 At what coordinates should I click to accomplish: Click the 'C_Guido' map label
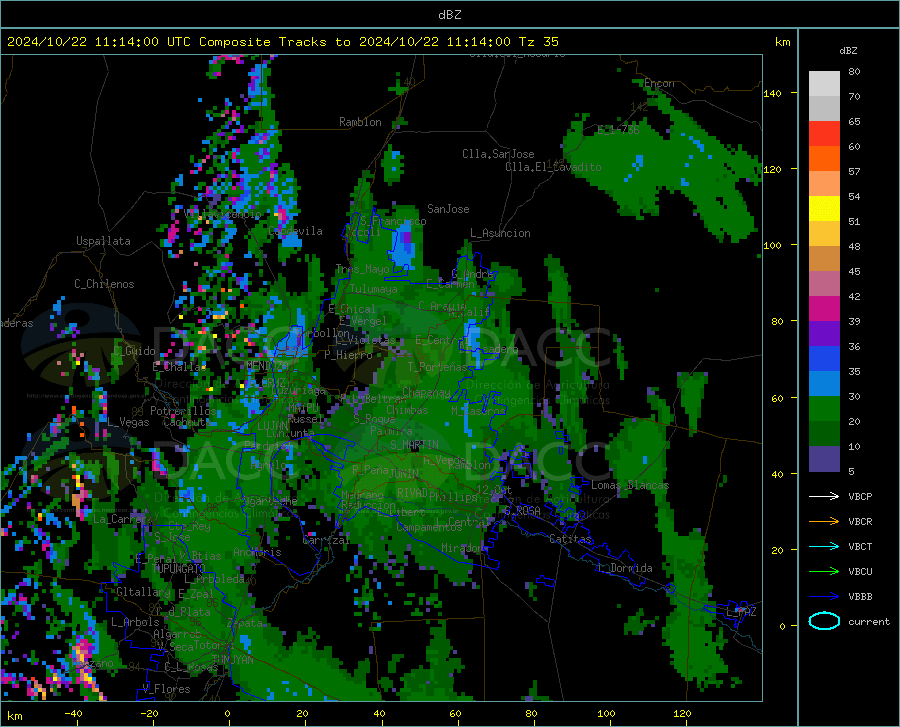tap(134, 351)
